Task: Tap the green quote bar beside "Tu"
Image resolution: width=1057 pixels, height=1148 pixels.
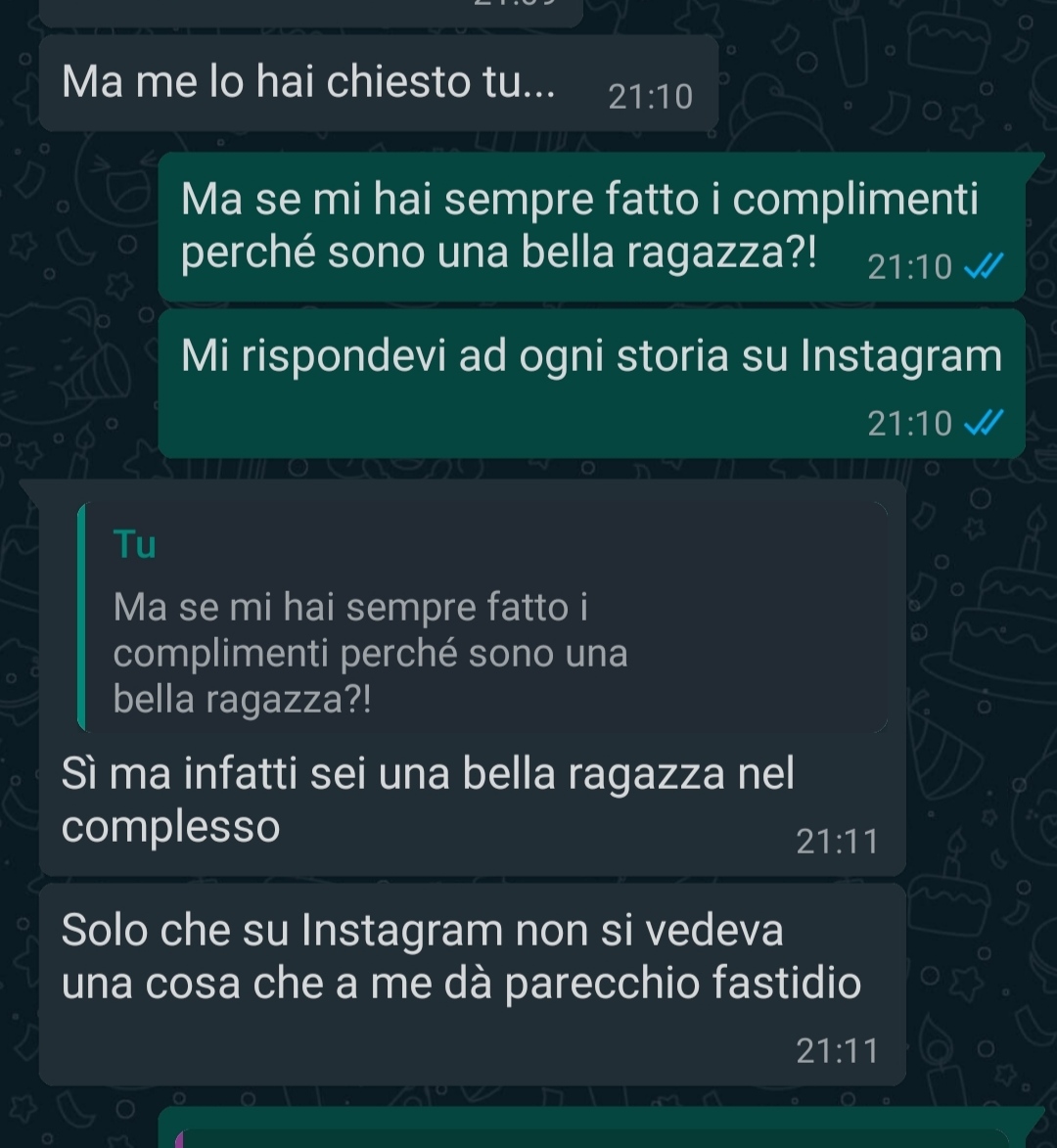Action: [x=81, y=618]
